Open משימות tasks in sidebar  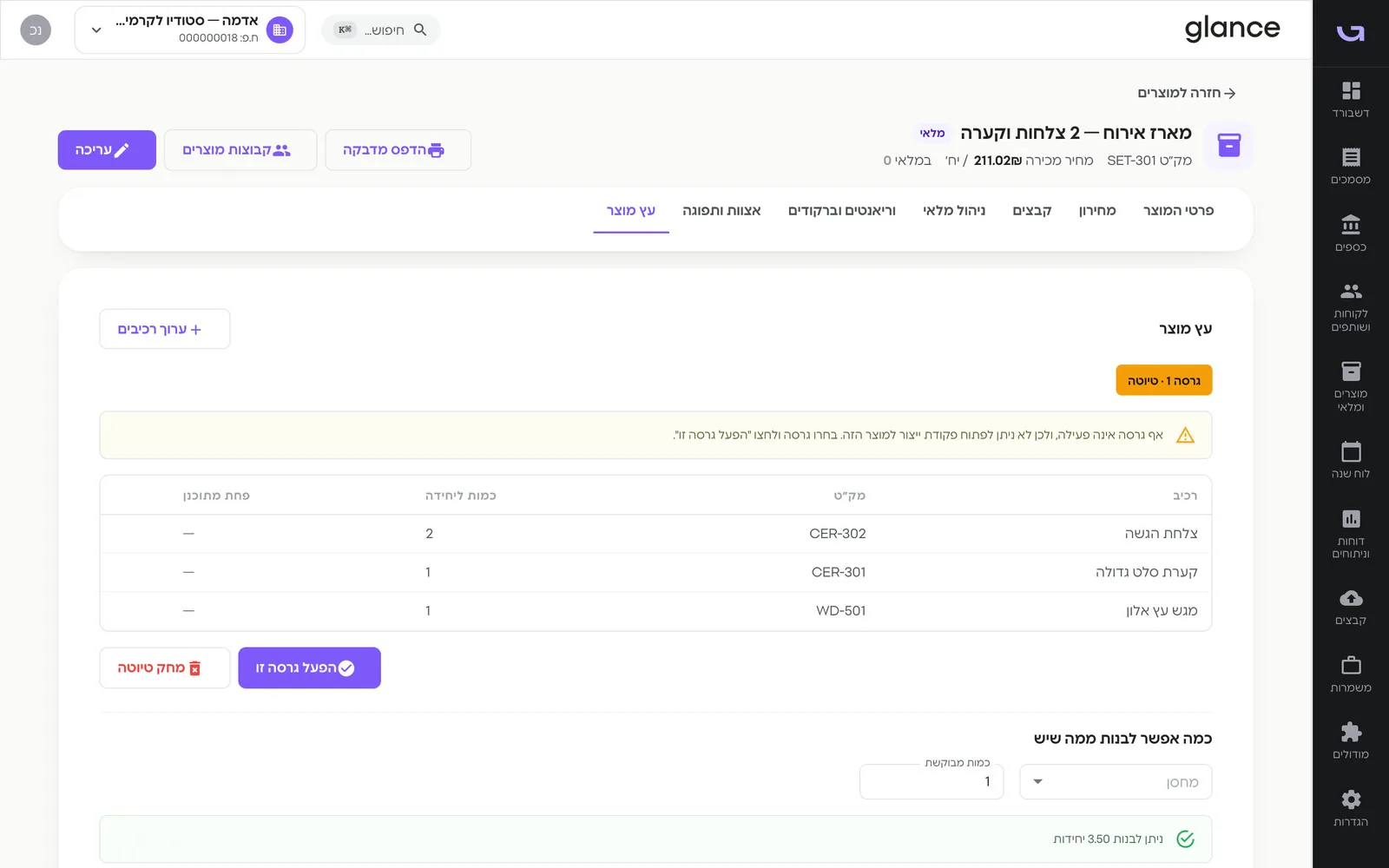coord(1350,674)
